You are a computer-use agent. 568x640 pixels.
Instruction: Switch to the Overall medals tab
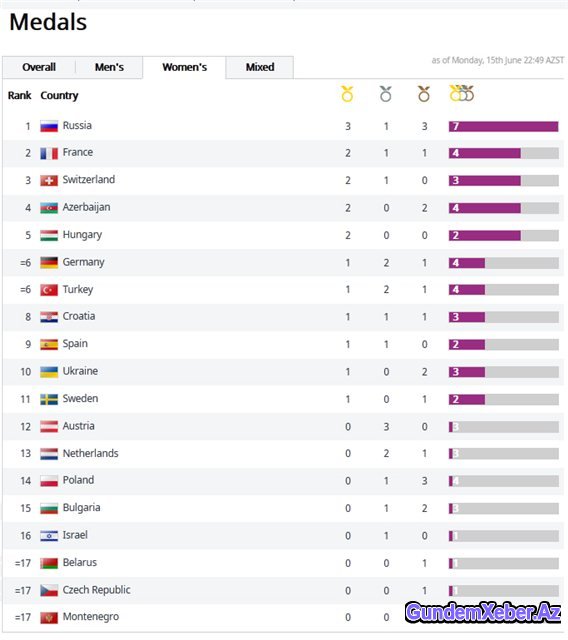tap(39, 67)
